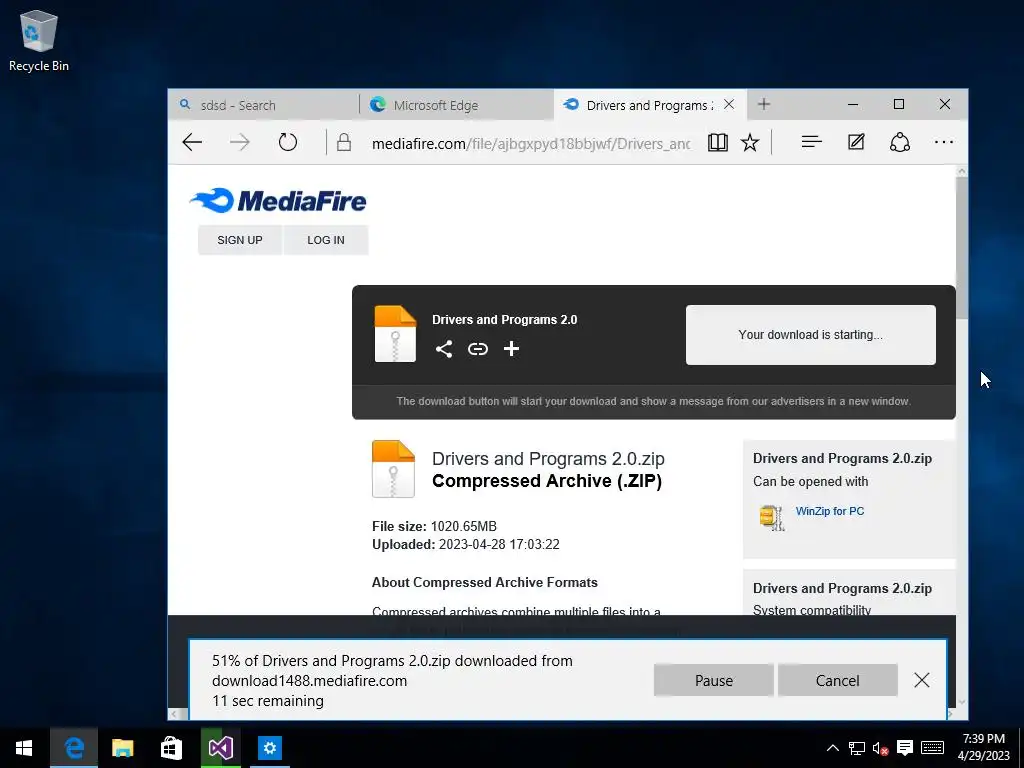Open the WinZip for PC link
1024x768 pixels.
(x=829, y=511)
